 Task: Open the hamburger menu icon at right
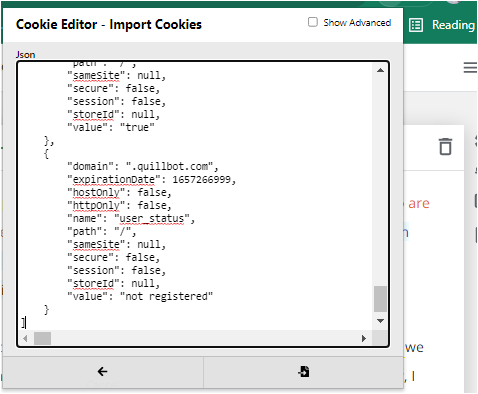(470, 67)
